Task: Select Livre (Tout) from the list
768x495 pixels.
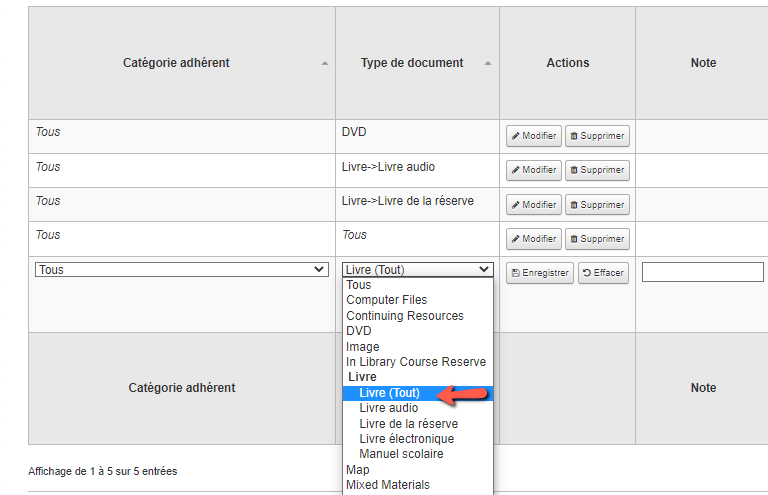Action: (x=389, y=393)
